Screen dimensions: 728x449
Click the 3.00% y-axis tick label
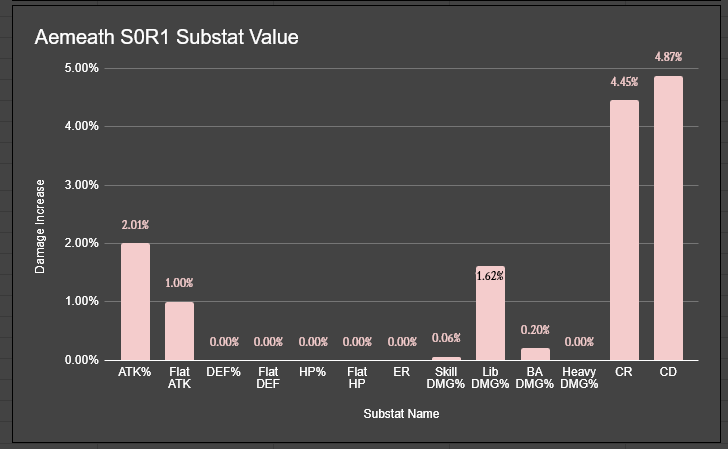82,185
